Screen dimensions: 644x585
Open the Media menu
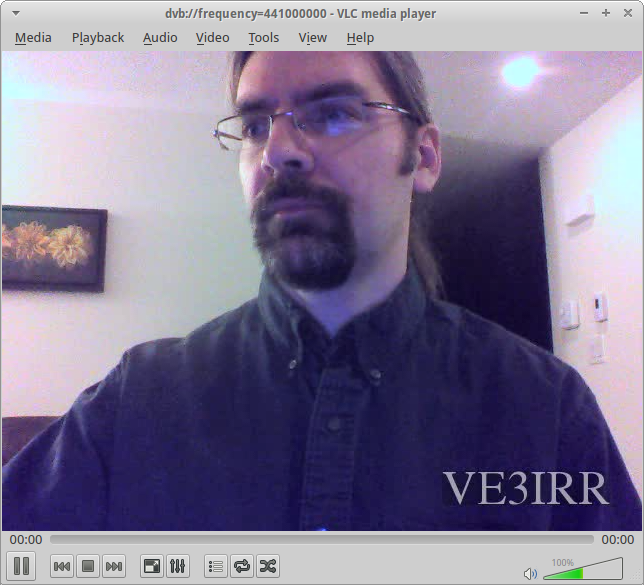(x=33, y=38)
